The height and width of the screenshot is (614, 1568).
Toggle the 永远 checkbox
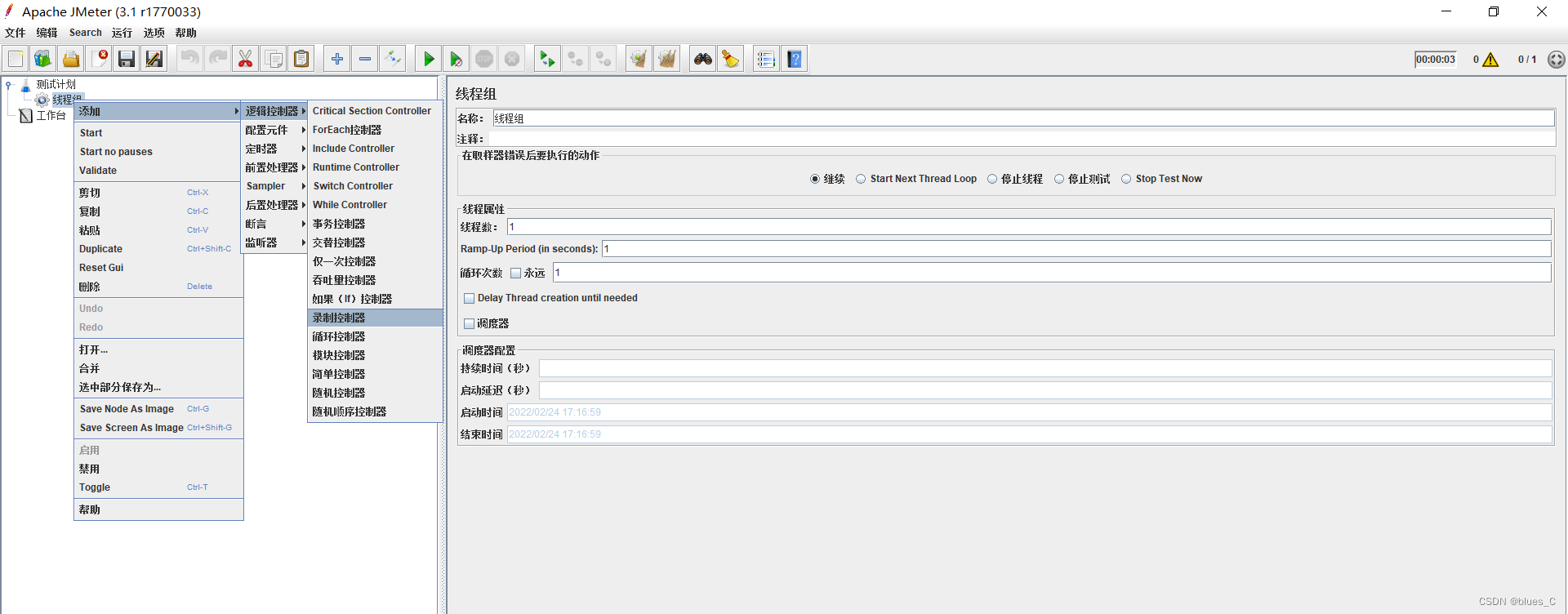coord(515,274)
